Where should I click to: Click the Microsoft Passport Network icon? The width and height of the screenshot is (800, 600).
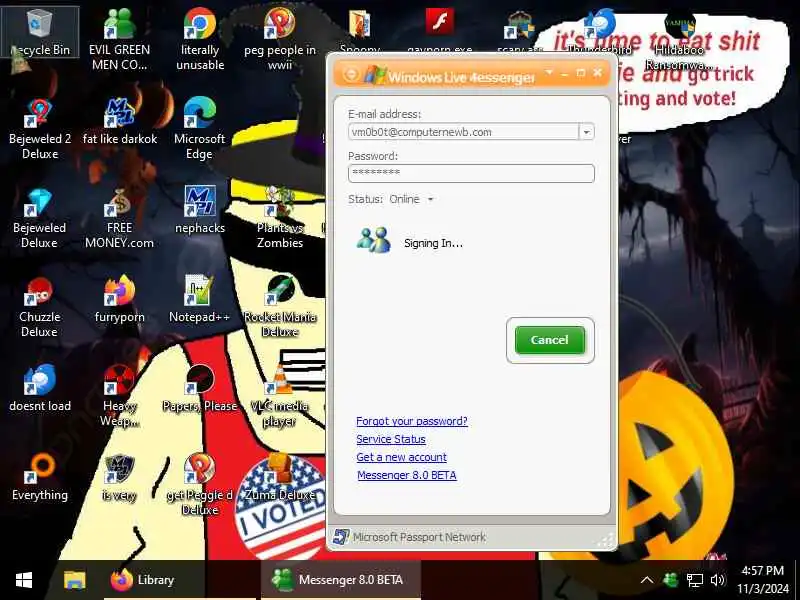point(340,537)
